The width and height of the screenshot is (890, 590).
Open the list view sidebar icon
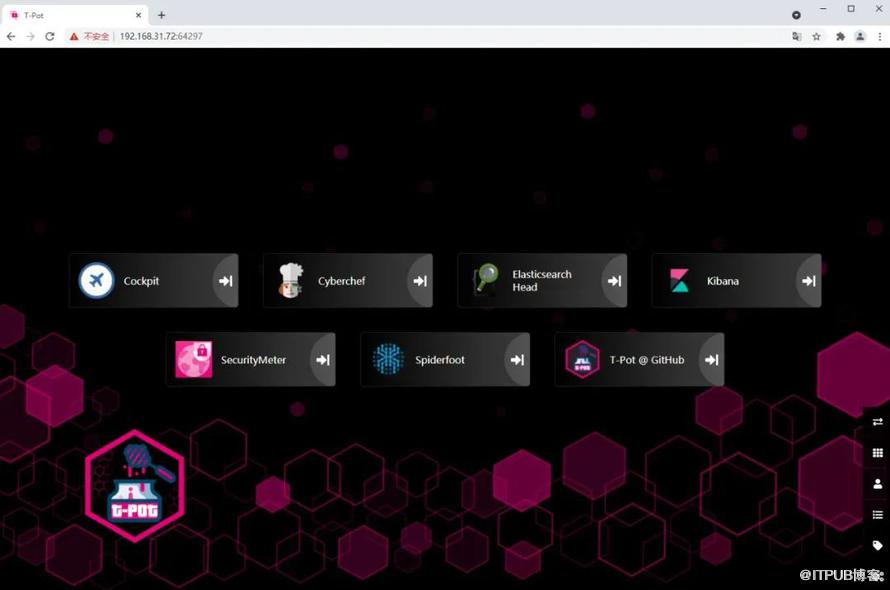pos(878,514)
